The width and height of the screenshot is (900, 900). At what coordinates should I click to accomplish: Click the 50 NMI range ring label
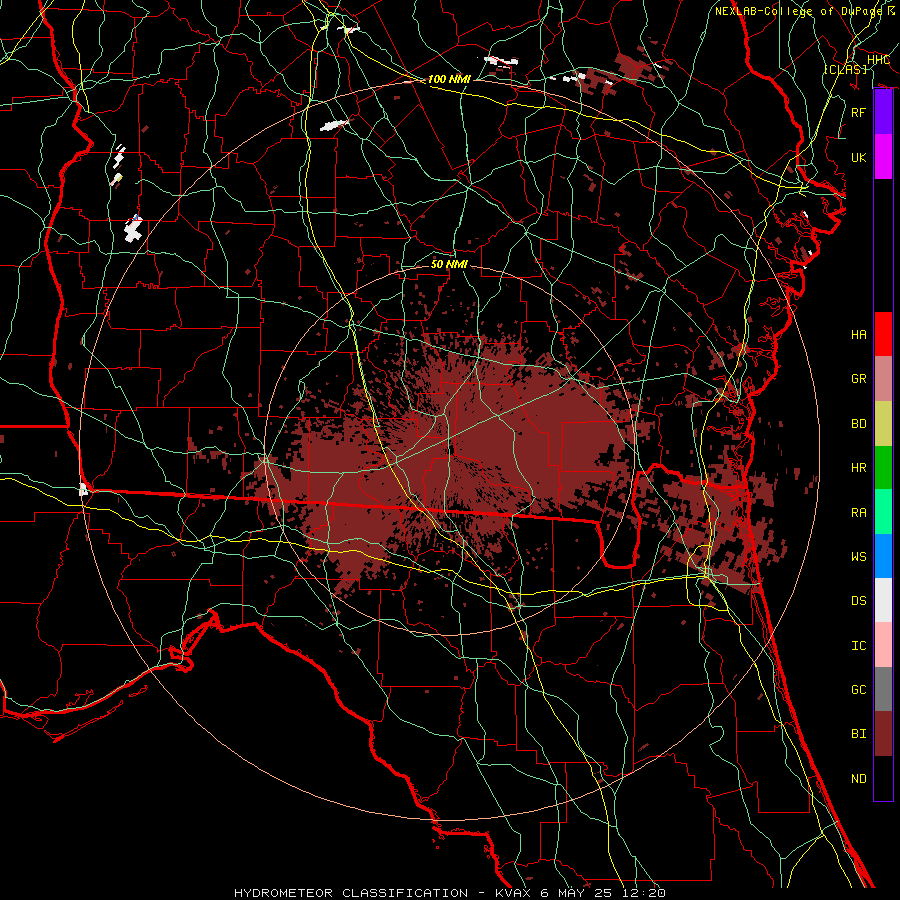[449, 264]
